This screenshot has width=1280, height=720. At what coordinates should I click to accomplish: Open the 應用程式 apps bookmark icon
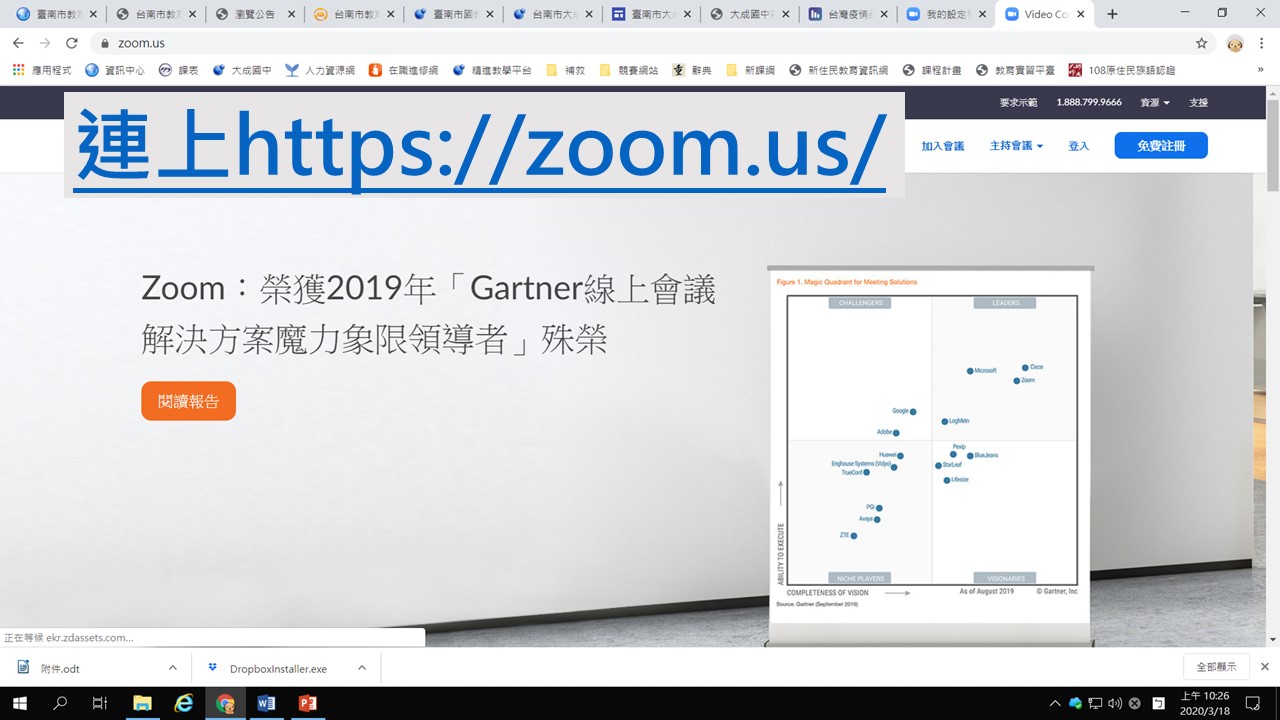[x=18, y=70]
